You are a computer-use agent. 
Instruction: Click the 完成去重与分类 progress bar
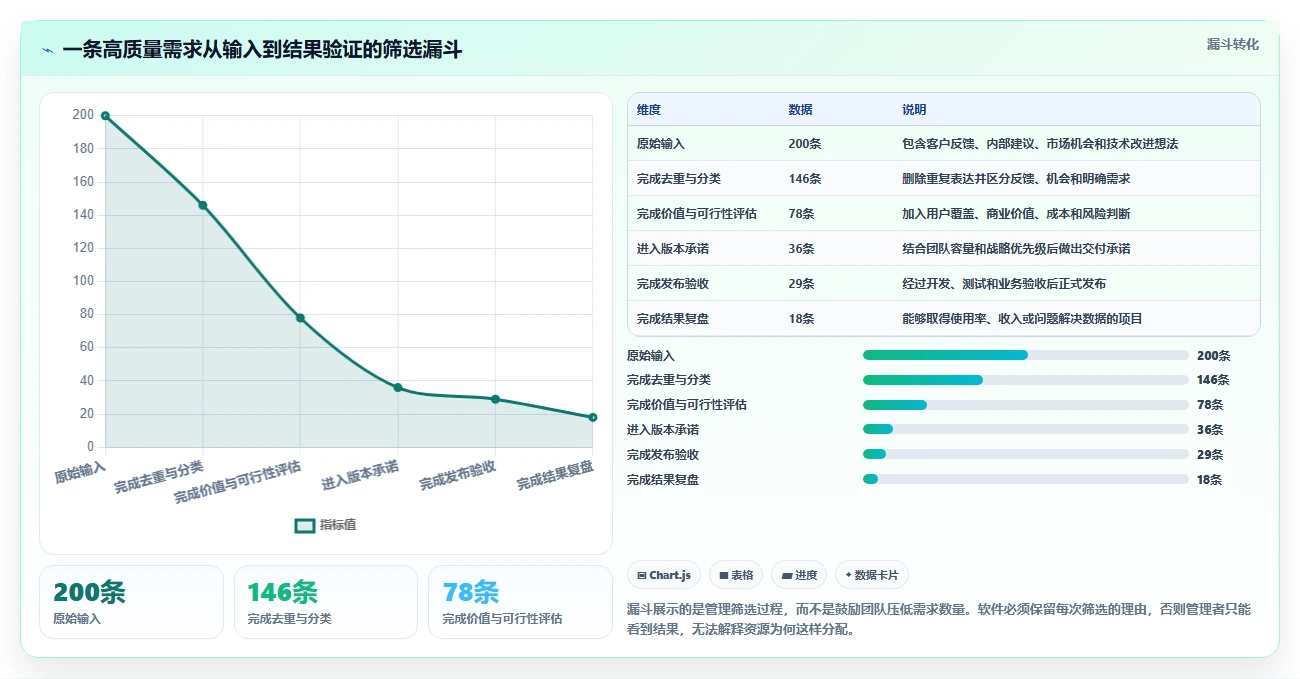1026,380
